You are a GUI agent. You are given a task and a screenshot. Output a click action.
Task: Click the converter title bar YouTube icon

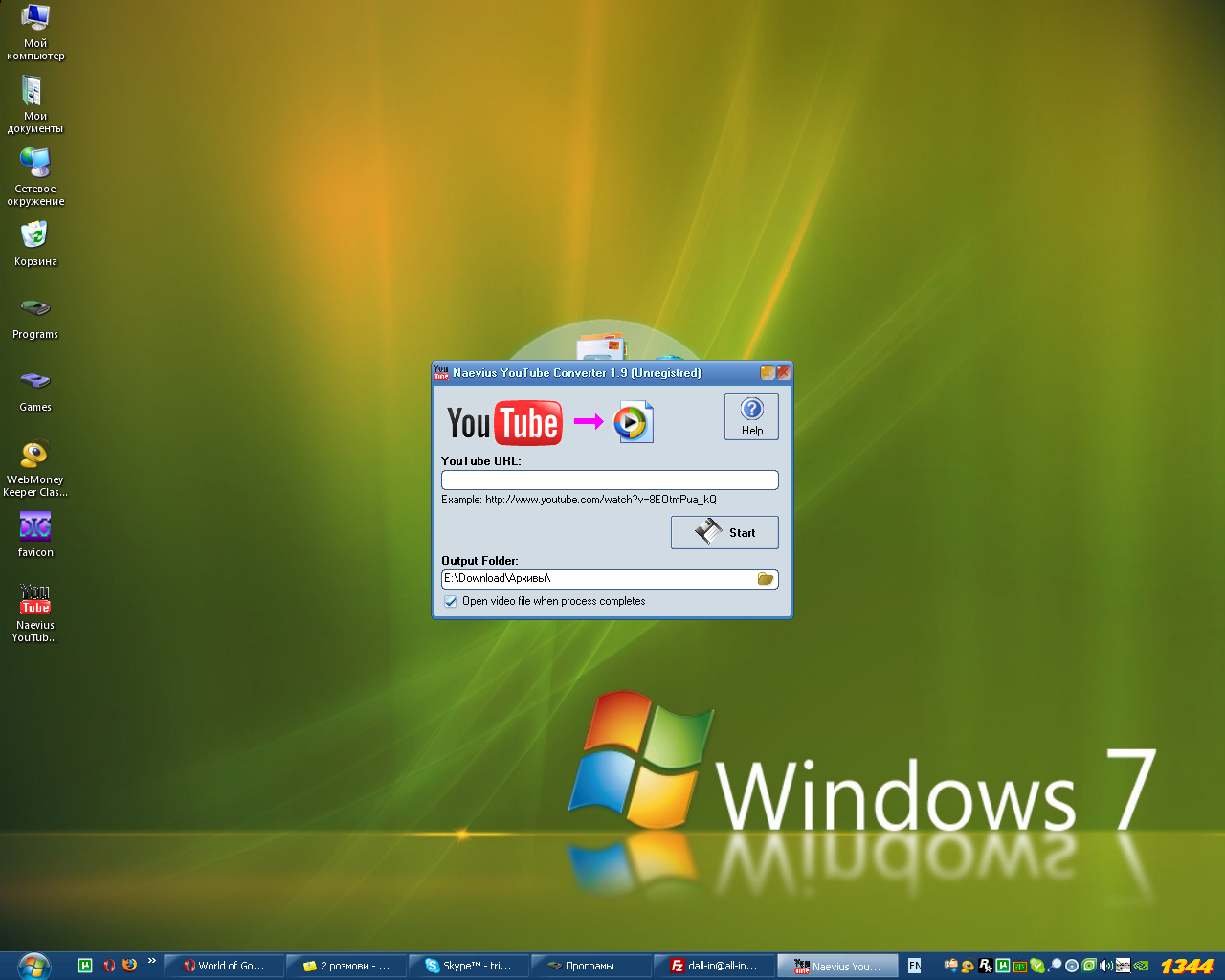tap(441, 372)
